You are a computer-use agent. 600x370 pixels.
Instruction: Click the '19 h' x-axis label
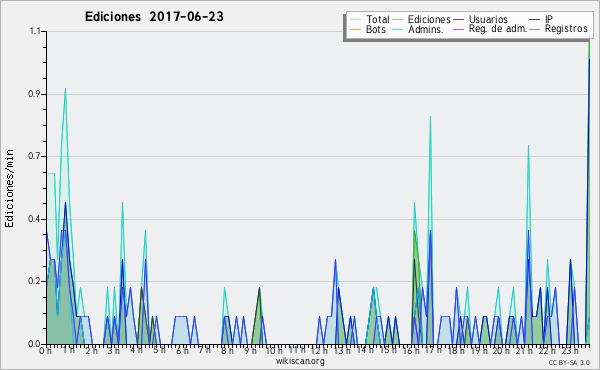(478, 351)
